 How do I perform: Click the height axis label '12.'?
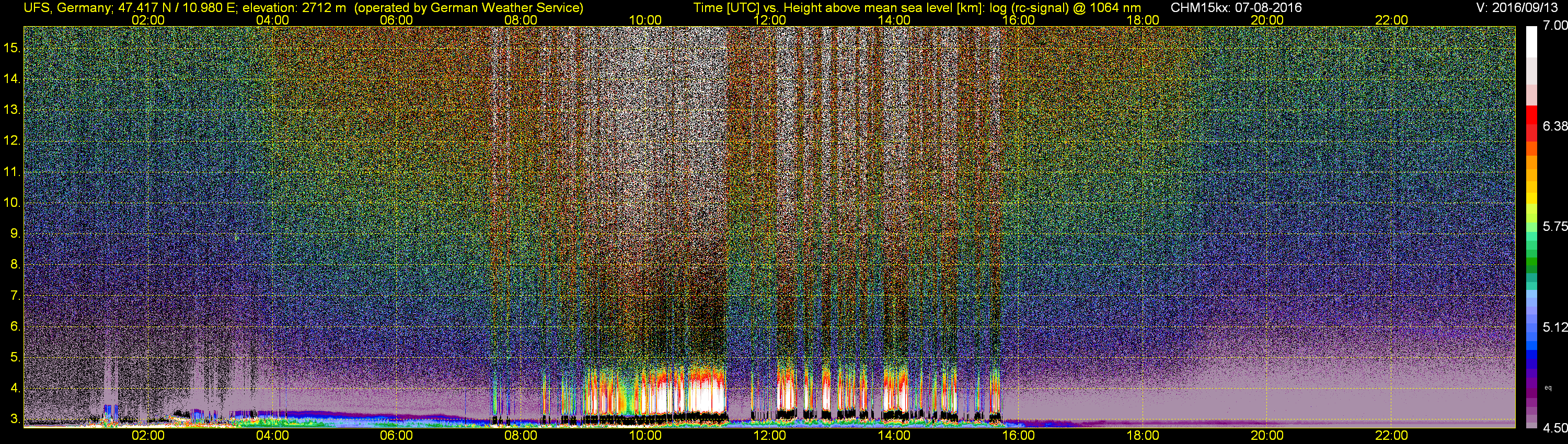click(12, 141)
